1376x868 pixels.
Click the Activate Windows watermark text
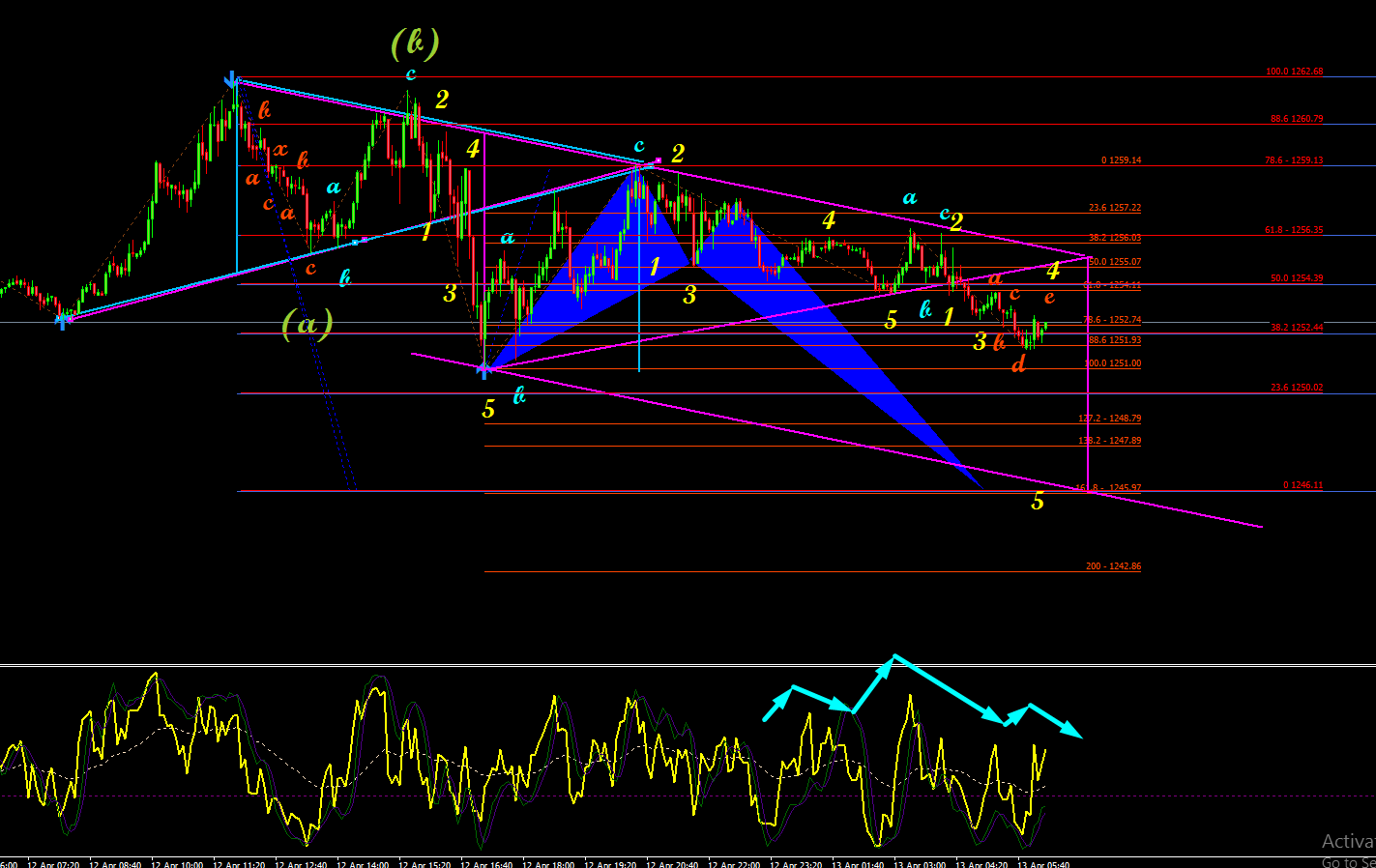pos(1348,842)
